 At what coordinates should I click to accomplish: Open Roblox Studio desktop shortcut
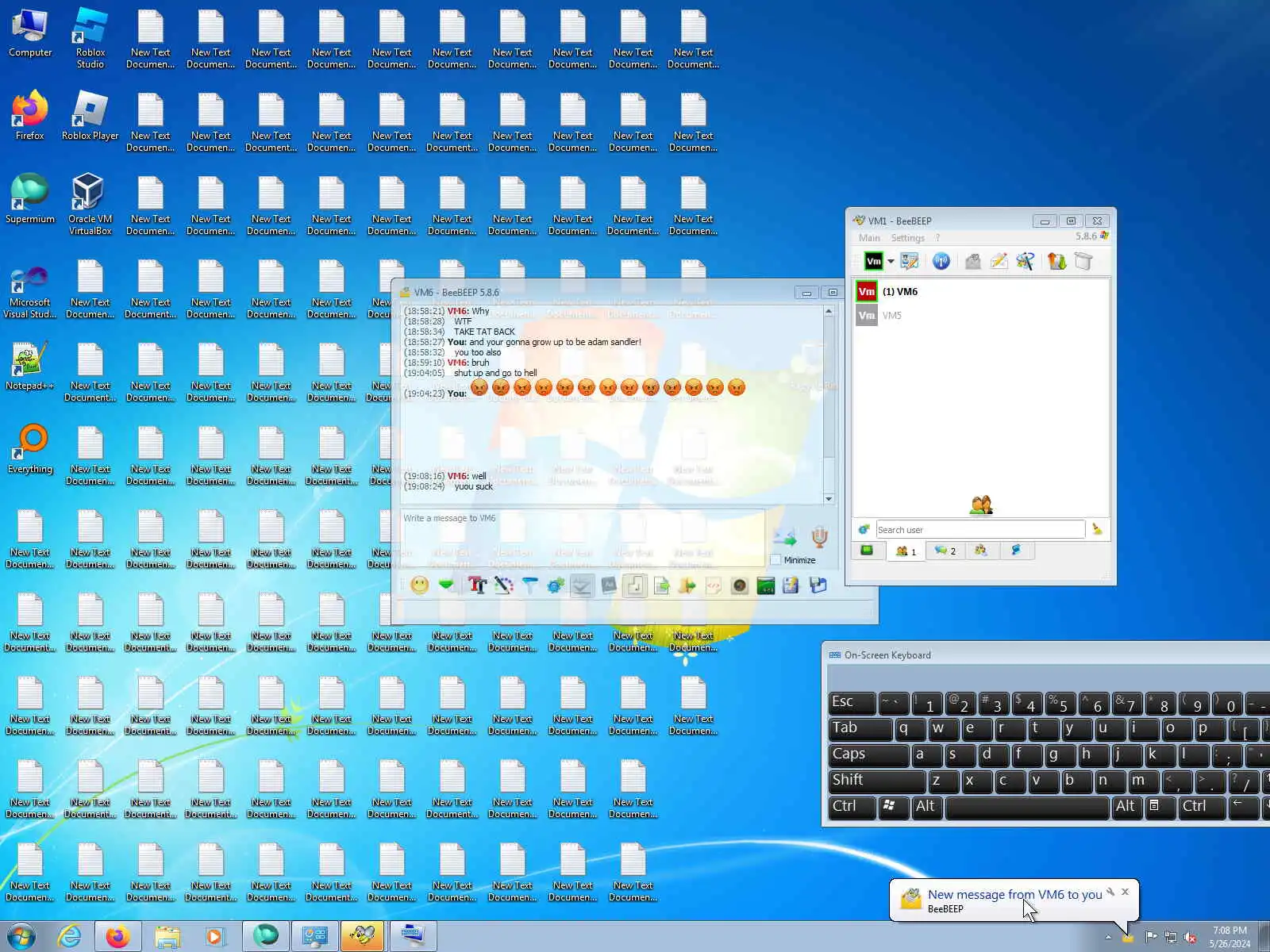pos(90,39)
